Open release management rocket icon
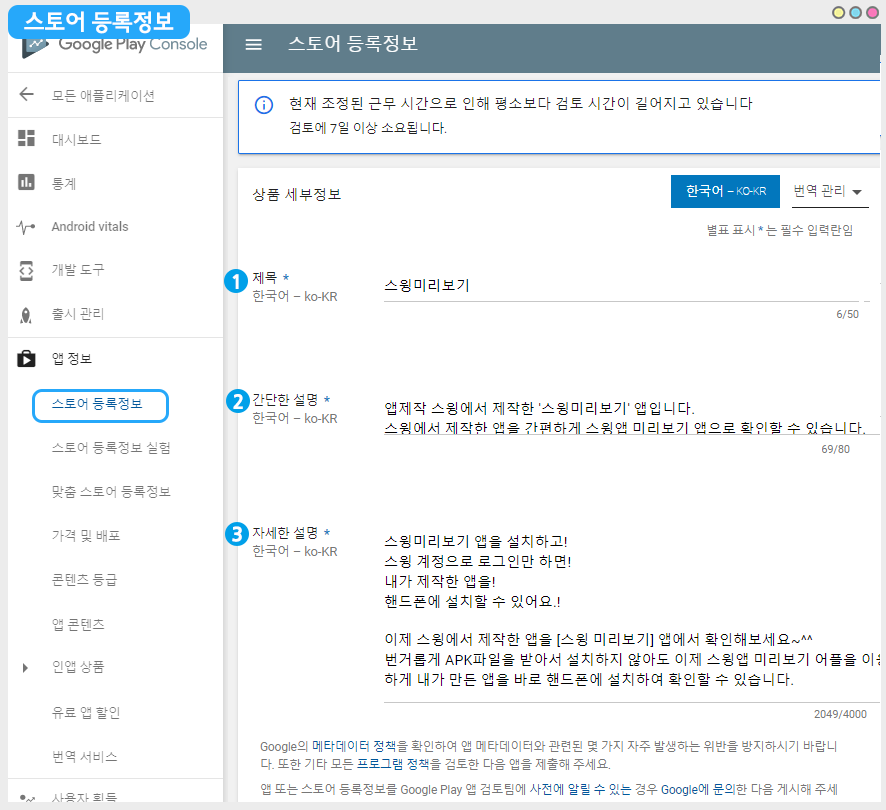This screenshot has width=886, height=810. 27,314
